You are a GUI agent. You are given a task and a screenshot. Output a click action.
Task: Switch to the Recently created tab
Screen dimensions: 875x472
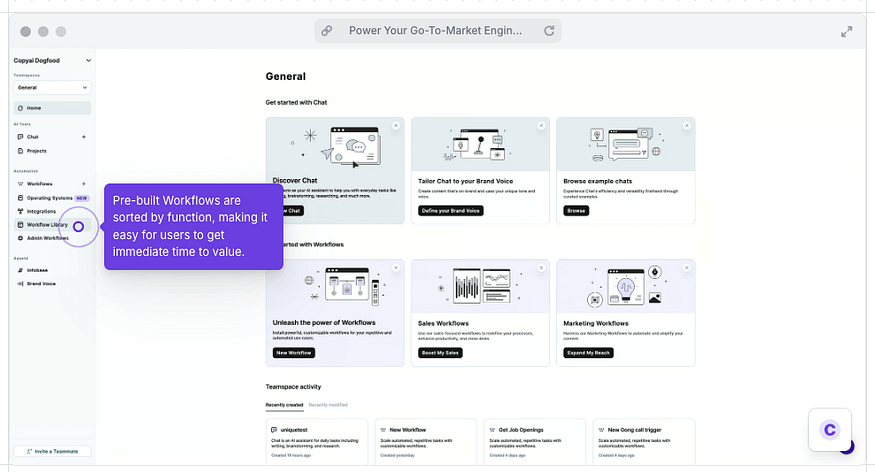[x=285, y=405]
